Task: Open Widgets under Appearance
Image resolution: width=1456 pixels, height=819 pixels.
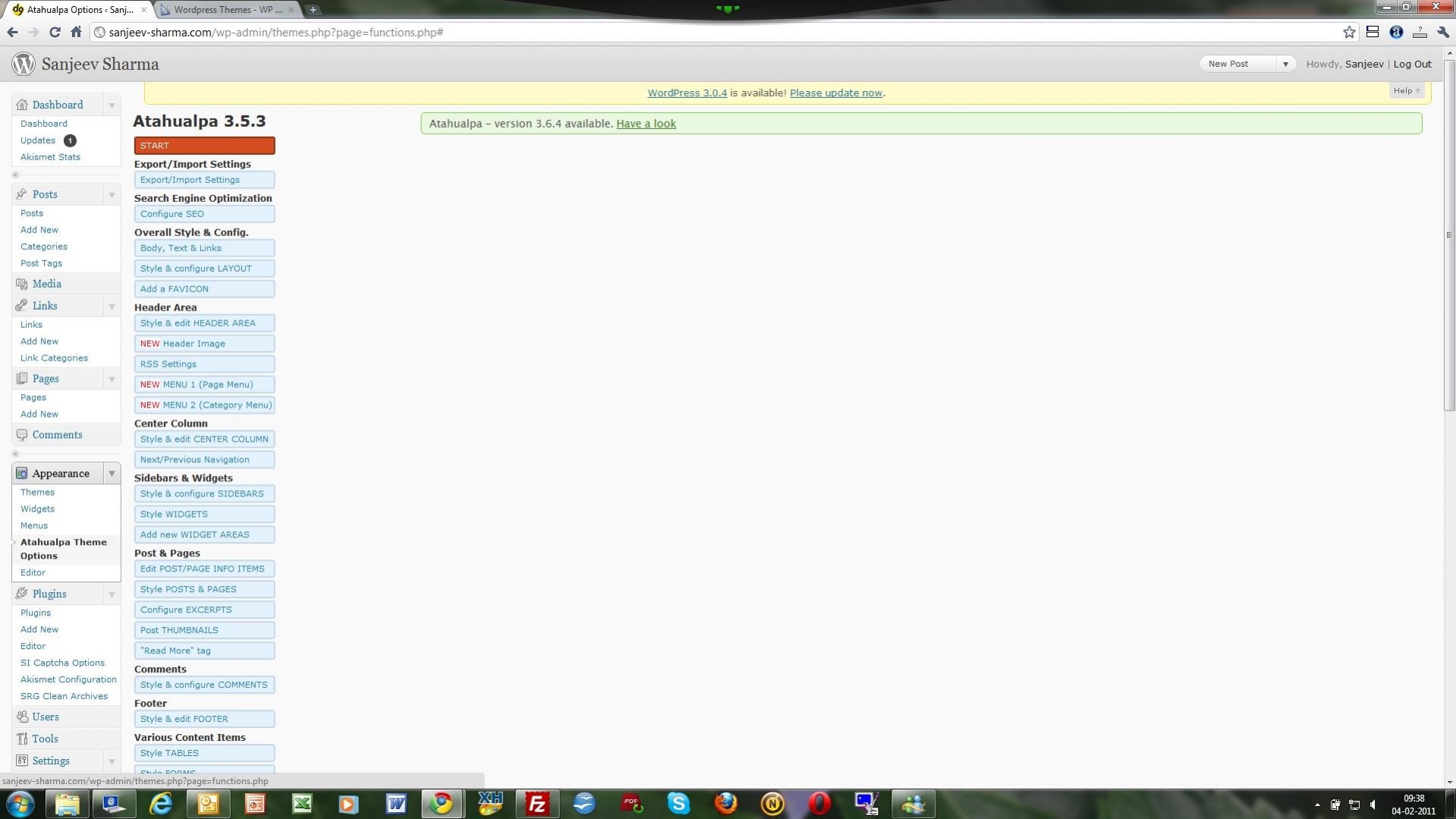Action: click(x=37, y=509)
